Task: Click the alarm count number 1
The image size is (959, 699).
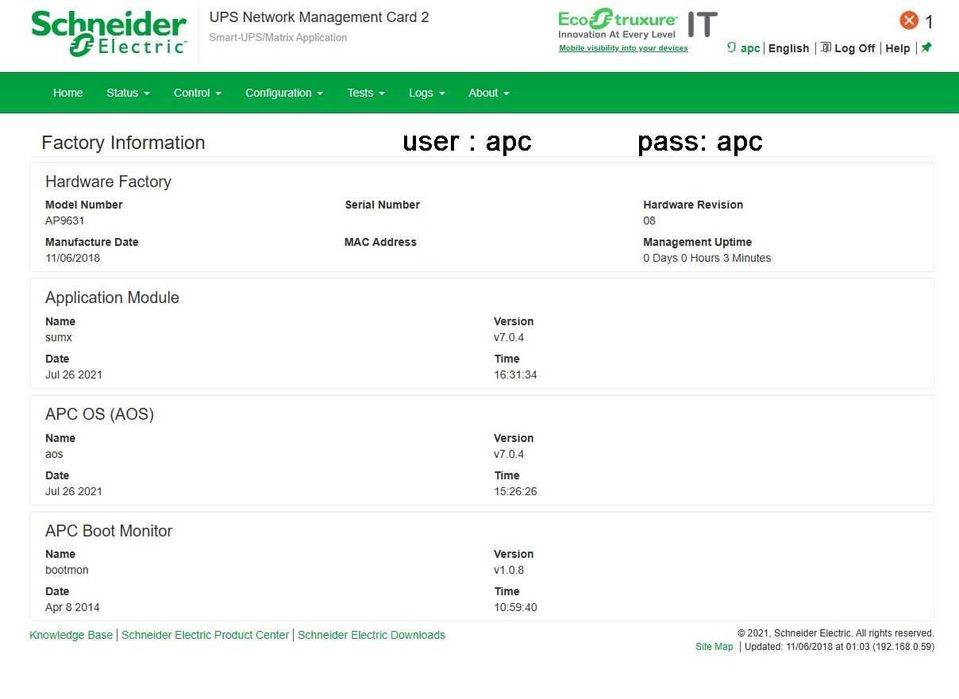Action: tap(928, 22)
